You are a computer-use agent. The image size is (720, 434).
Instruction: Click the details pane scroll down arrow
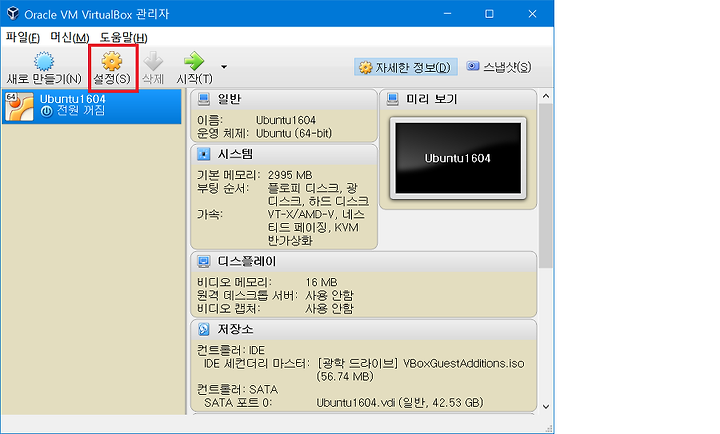click(546, 406)
